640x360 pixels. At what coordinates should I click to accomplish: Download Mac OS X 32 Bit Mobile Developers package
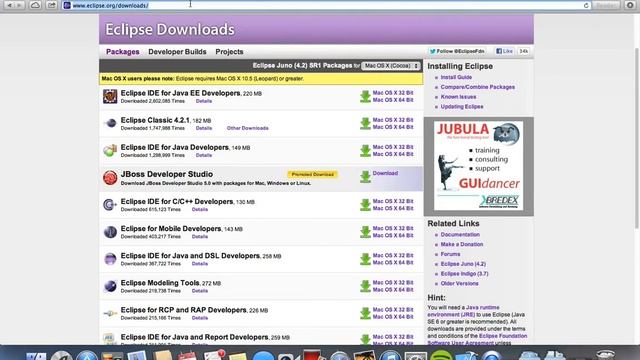point(393,229)
